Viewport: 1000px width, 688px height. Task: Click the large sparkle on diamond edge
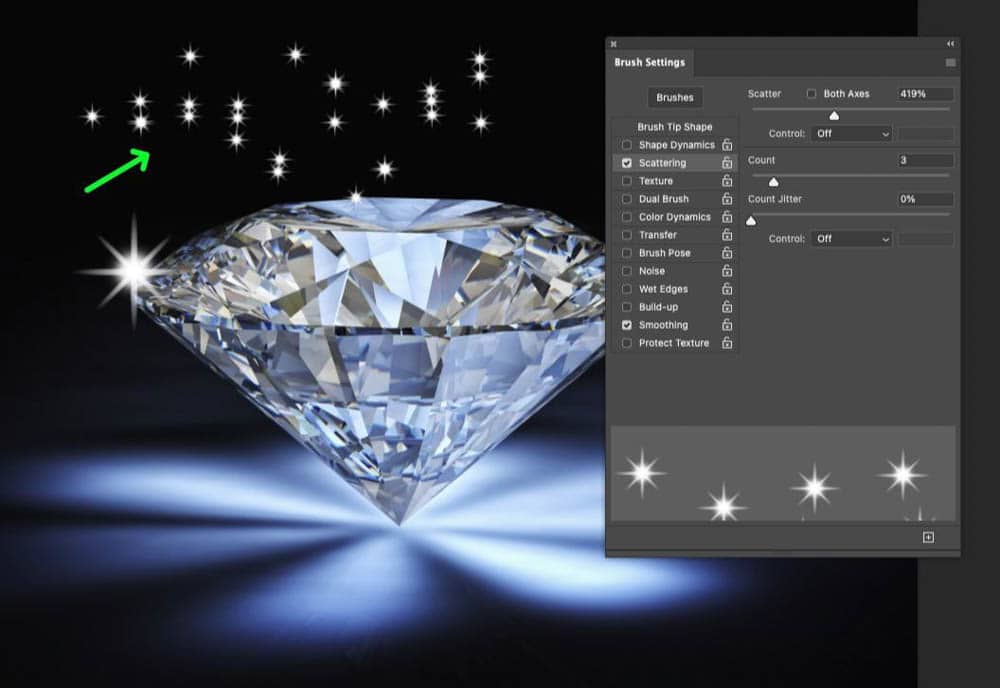point(134,270)
